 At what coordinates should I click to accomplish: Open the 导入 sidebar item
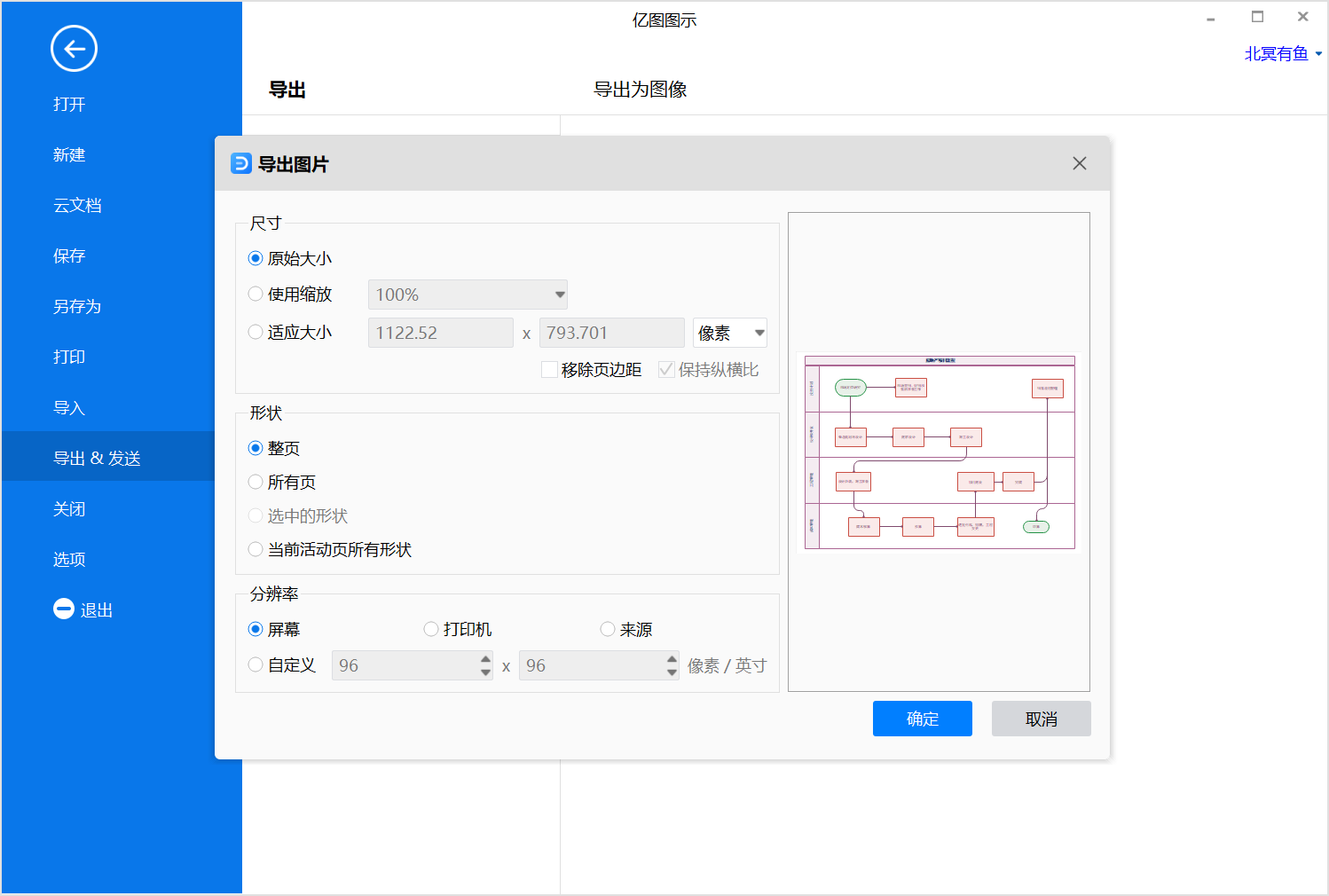69,408
